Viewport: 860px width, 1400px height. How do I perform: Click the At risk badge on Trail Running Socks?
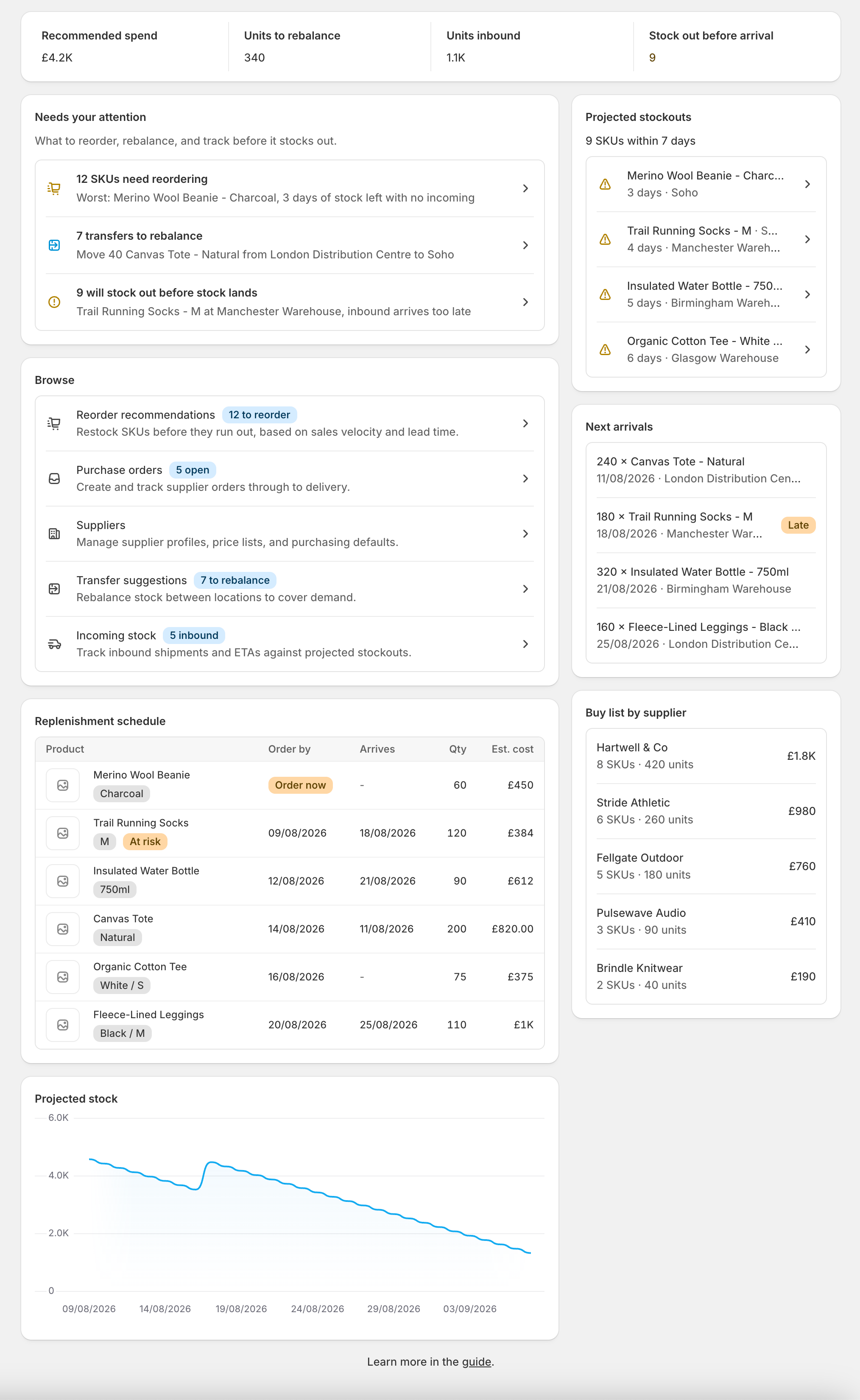pyautogui.click(x=145, y=841)
